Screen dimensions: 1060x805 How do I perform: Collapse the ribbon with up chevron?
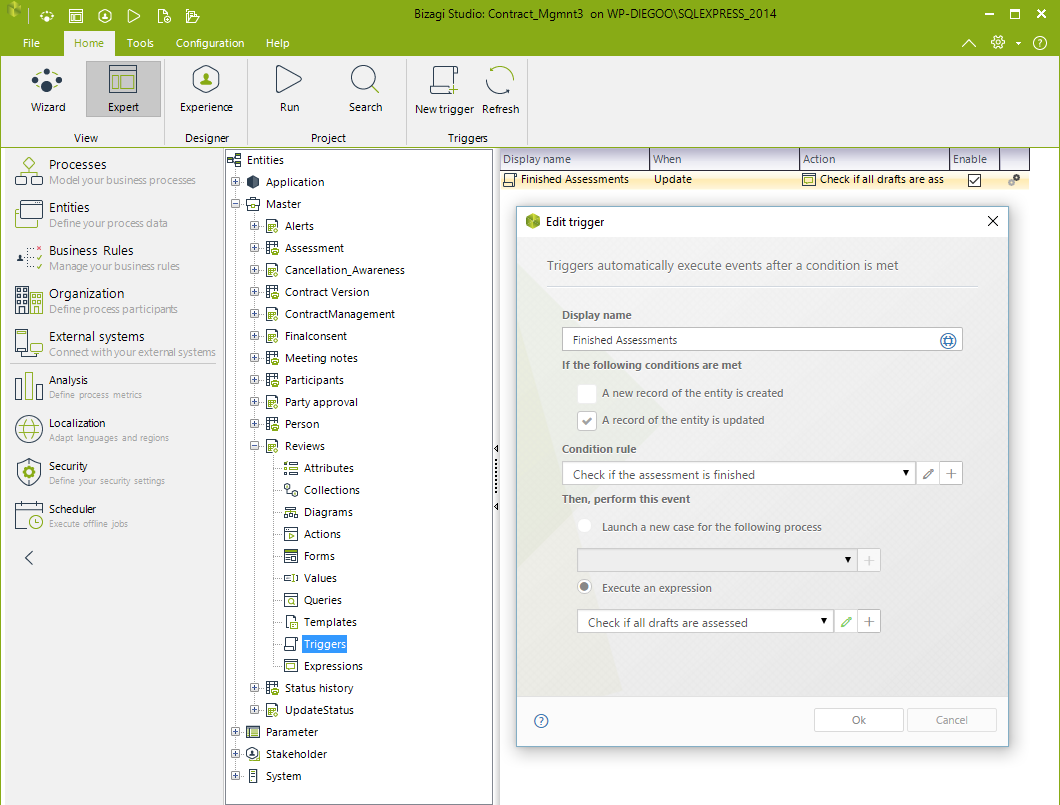[968, 43]
